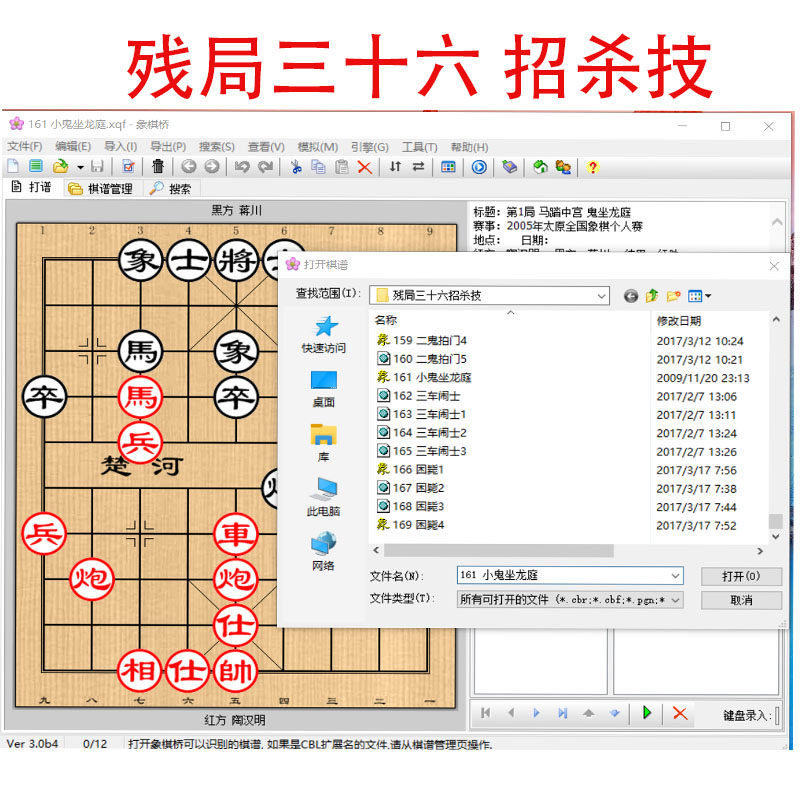Click the book toolbar icon
The height and width of the screenshot is (800, 800).
[x=510, y=167]
